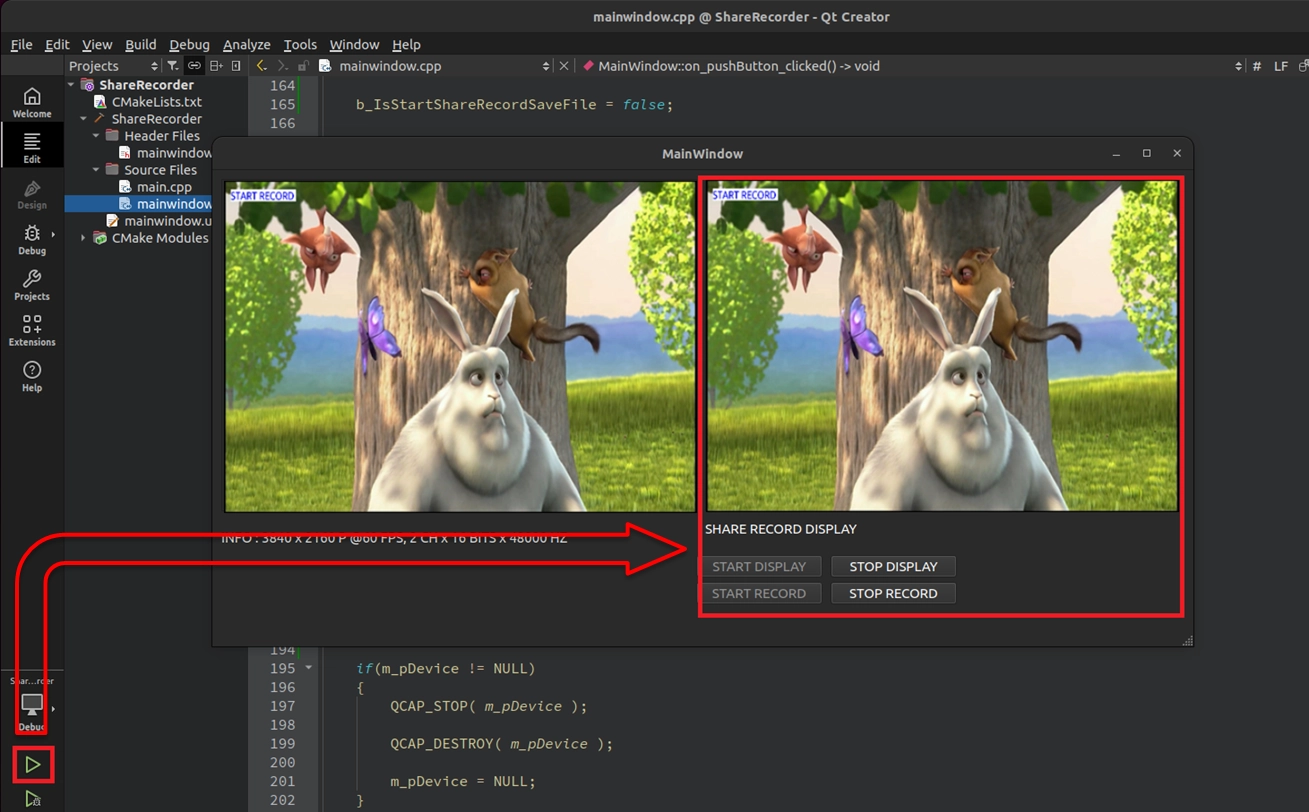
Task: Open the Edit menu
Action: click(57, 44)
